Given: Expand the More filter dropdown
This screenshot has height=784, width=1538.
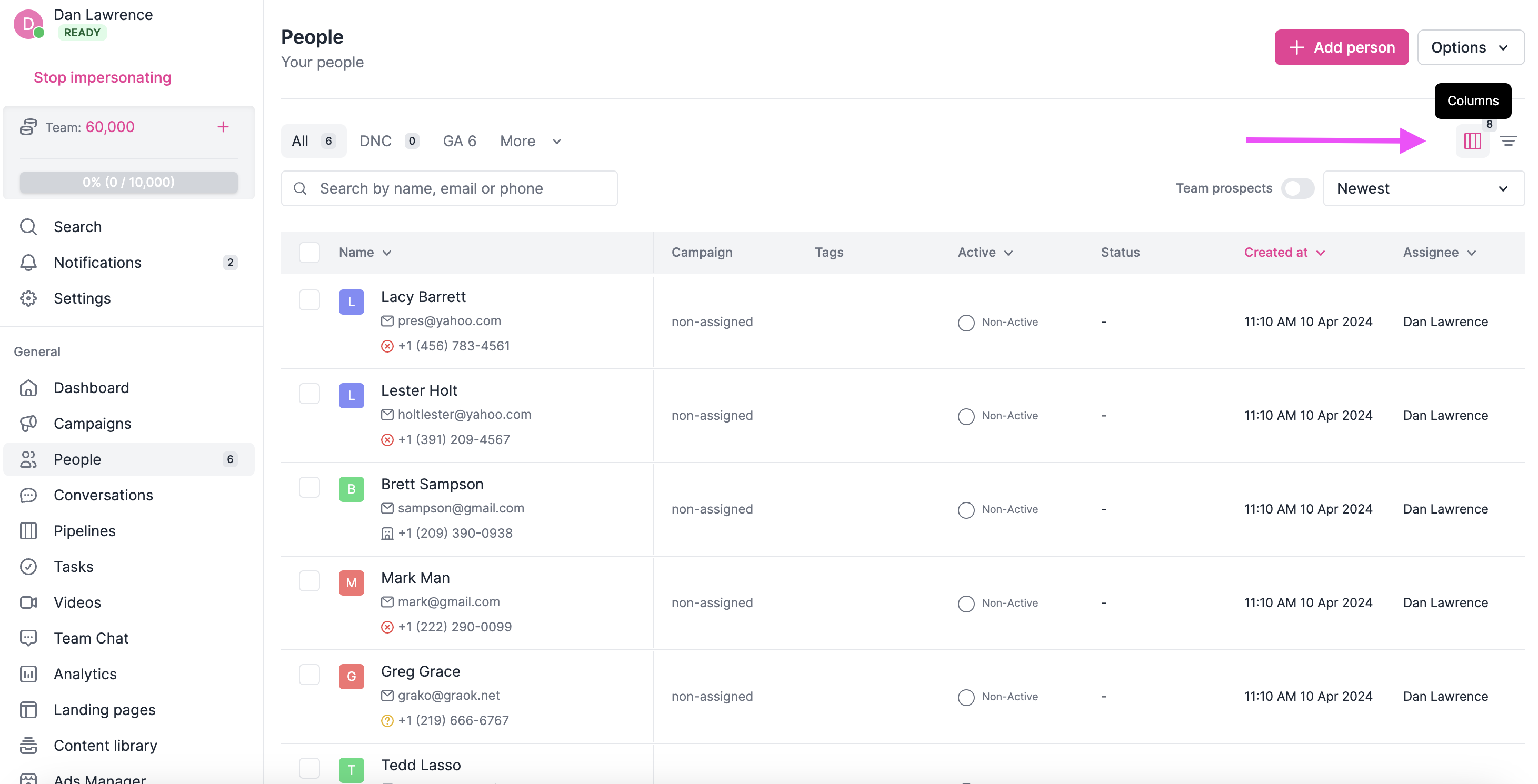Looking at the screenshot, I should pos(531,141).
